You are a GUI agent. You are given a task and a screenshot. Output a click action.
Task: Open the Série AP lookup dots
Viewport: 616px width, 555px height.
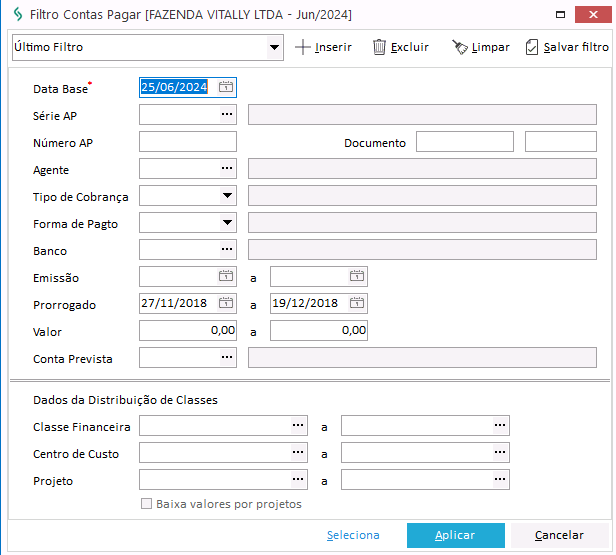point(227,114)
